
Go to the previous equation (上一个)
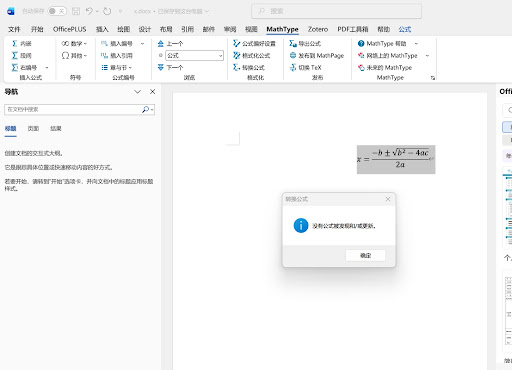[170, 44]
